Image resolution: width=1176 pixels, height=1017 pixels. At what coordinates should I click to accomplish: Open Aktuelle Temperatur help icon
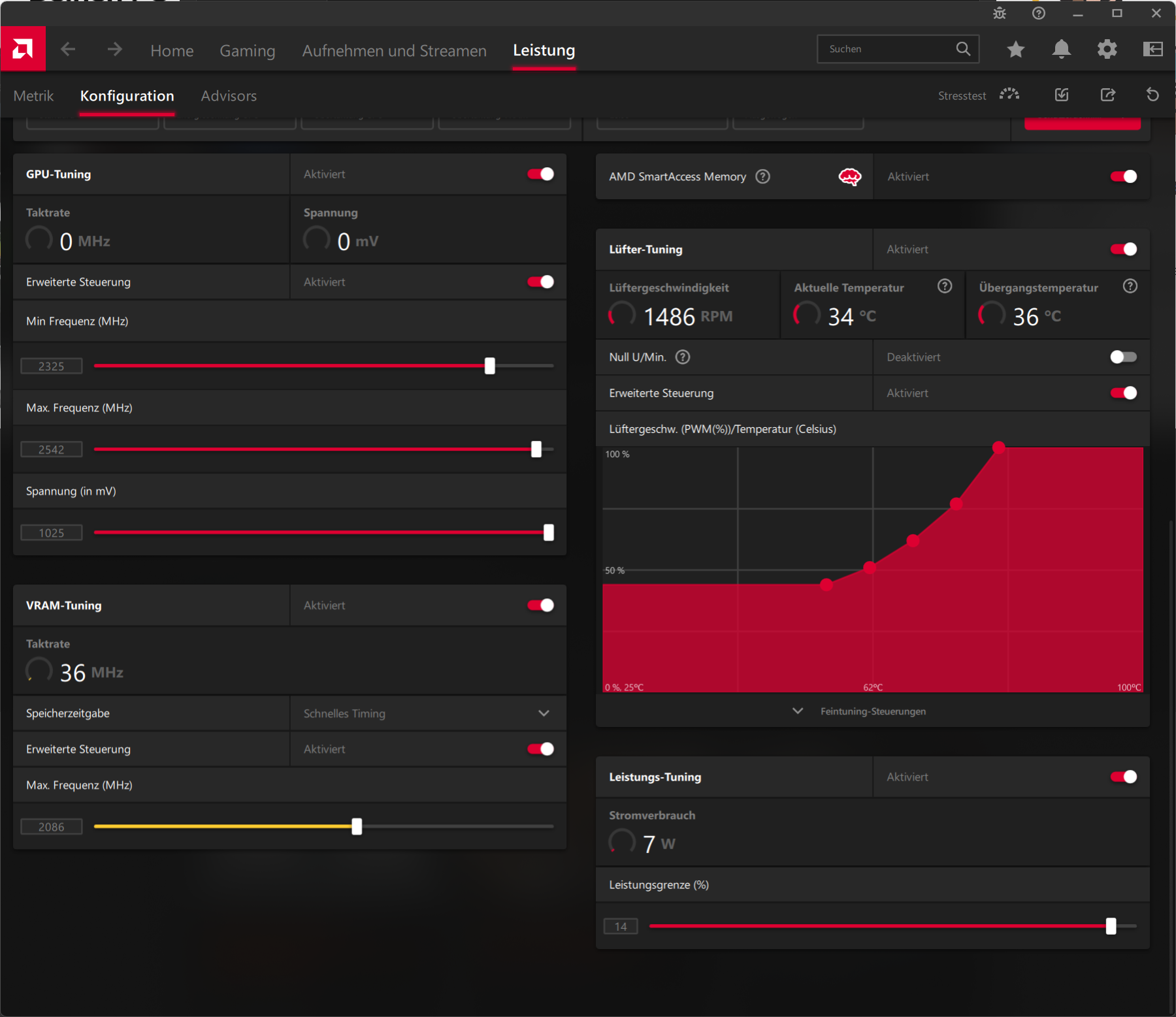click(x=945, y=286)
